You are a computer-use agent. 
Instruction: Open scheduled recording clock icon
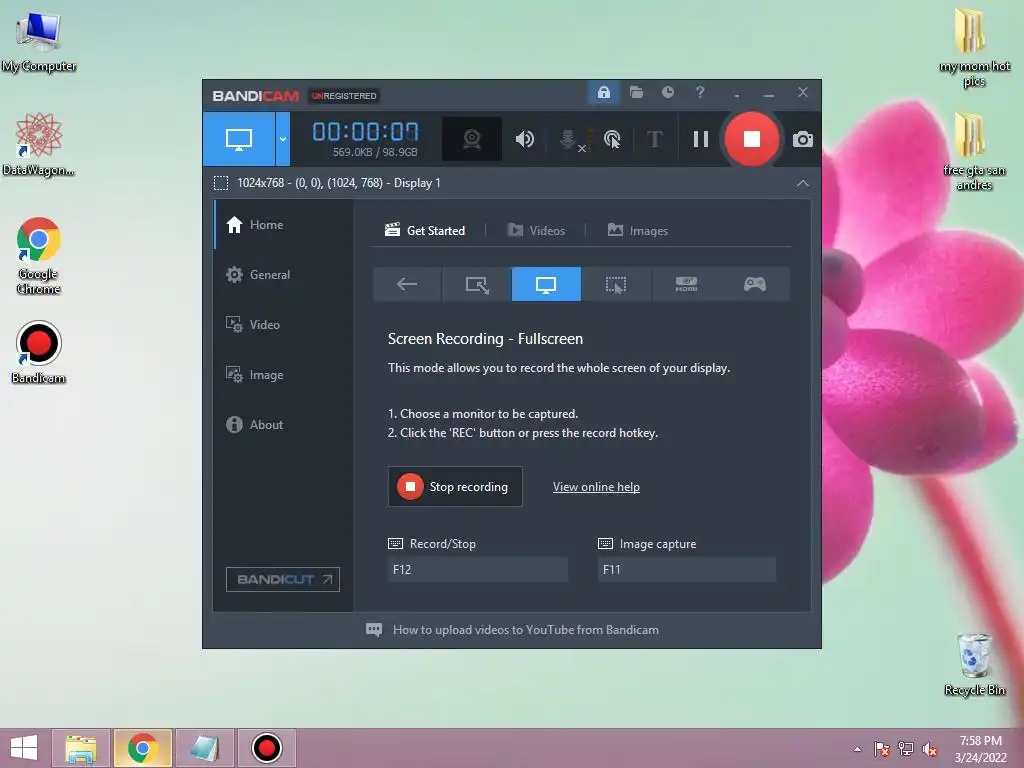tap(667, 92)
